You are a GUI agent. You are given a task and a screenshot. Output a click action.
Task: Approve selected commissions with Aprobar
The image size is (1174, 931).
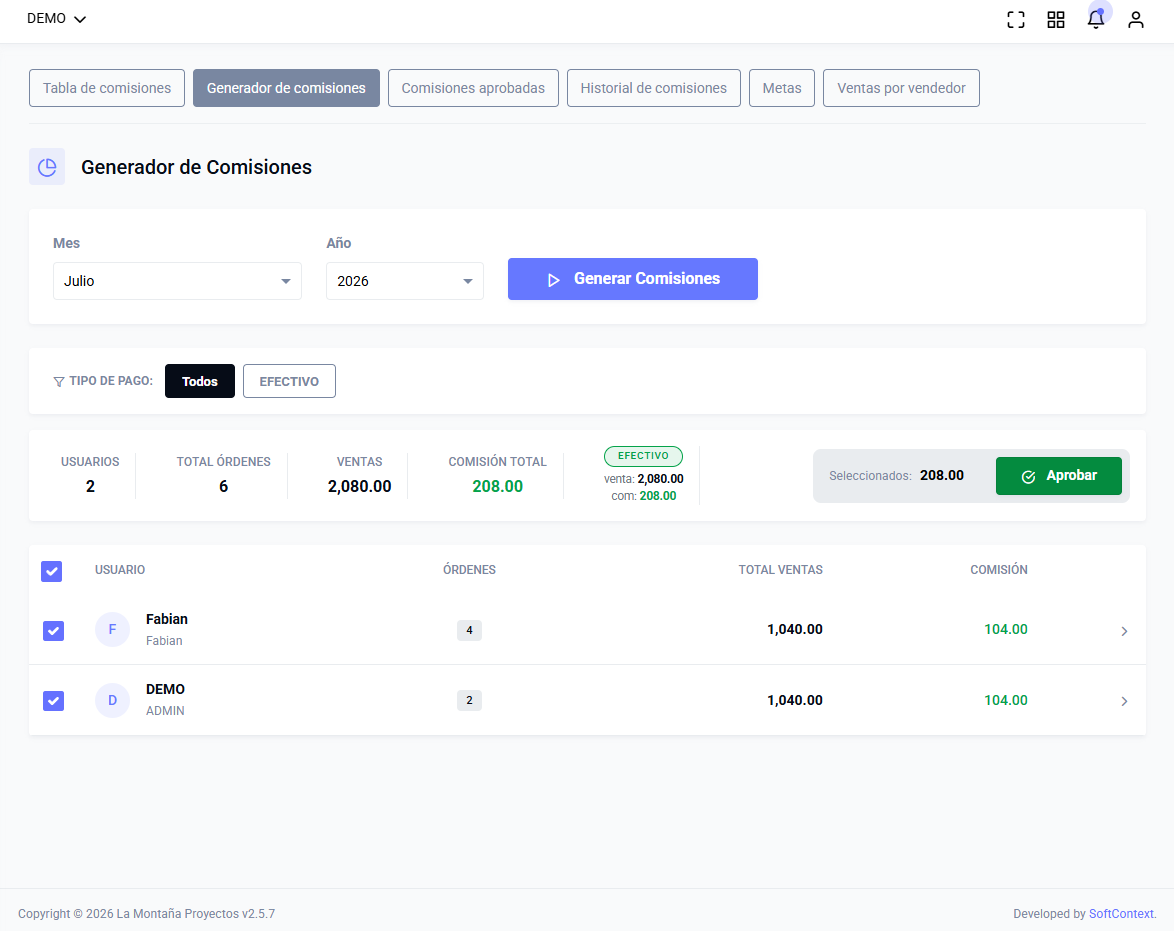click(1059, 476)
